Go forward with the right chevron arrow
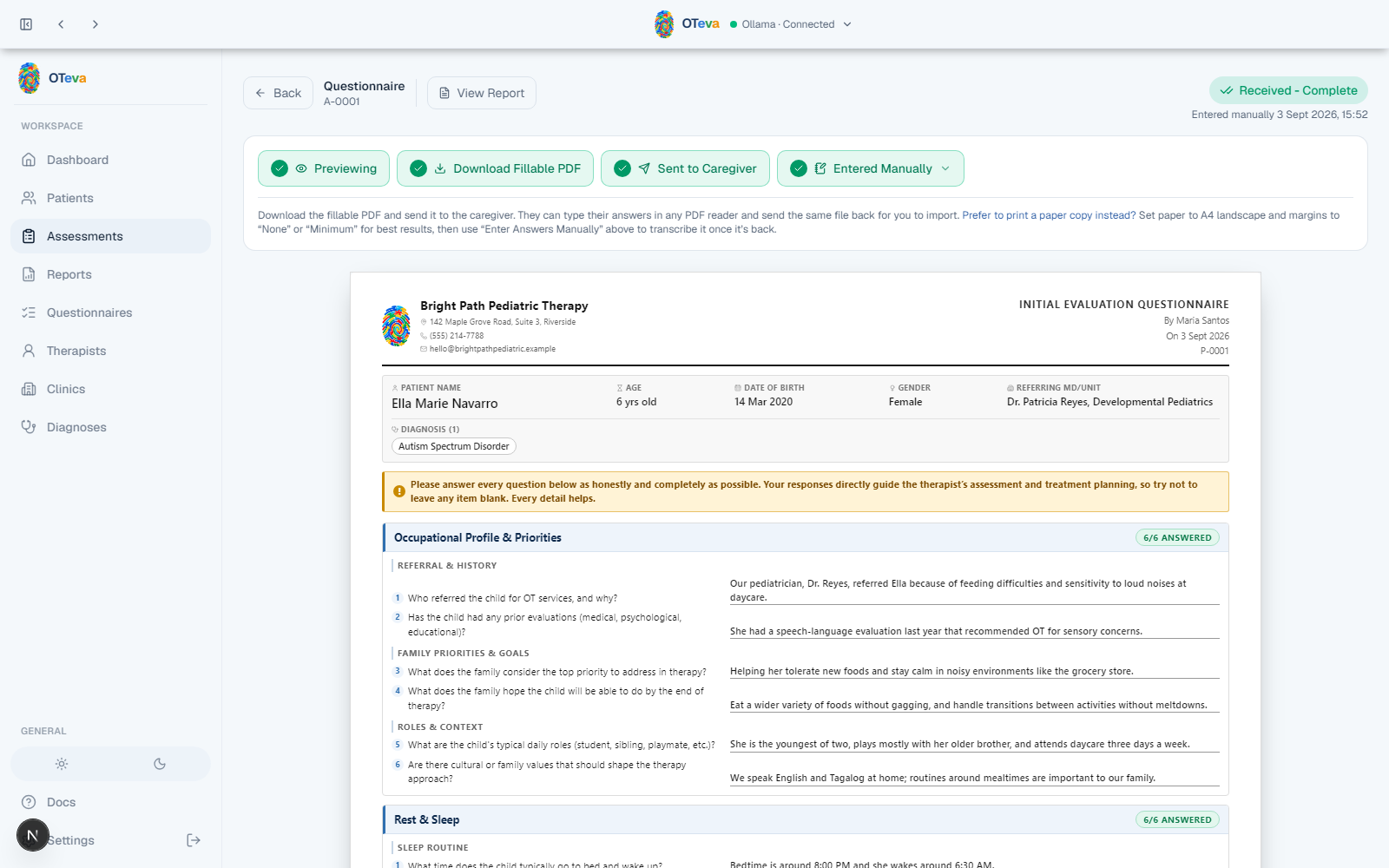This screenshot has width=1389, height=868. [95, 24]
